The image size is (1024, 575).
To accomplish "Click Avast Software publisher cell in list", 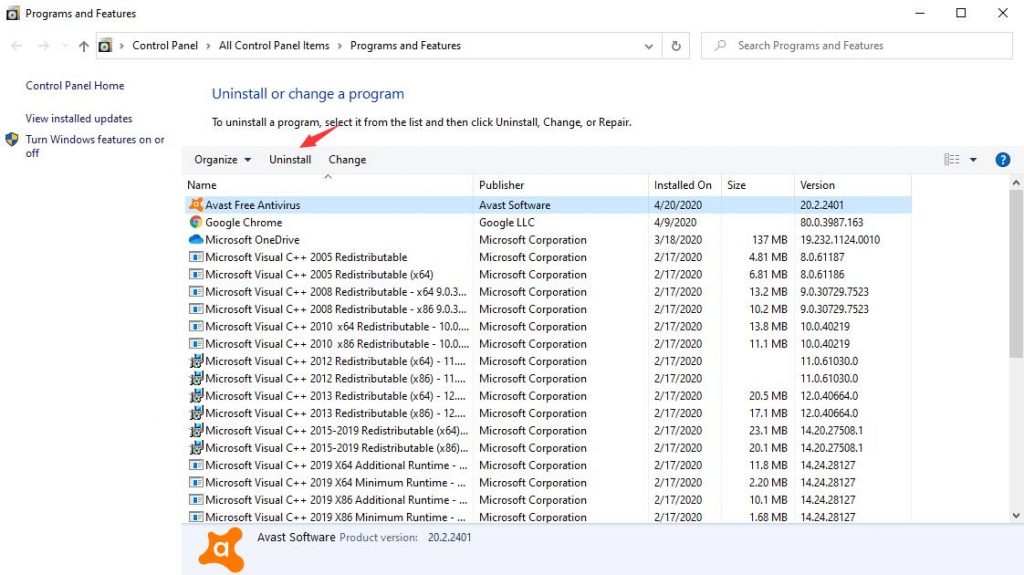I will click(515, 205).
